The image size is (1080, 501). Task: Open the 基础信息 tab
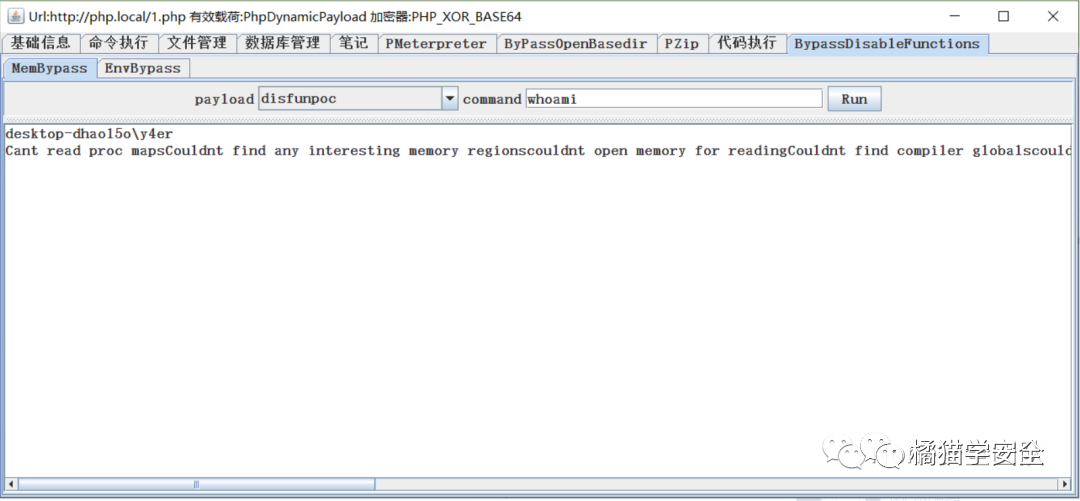point(41,43)
